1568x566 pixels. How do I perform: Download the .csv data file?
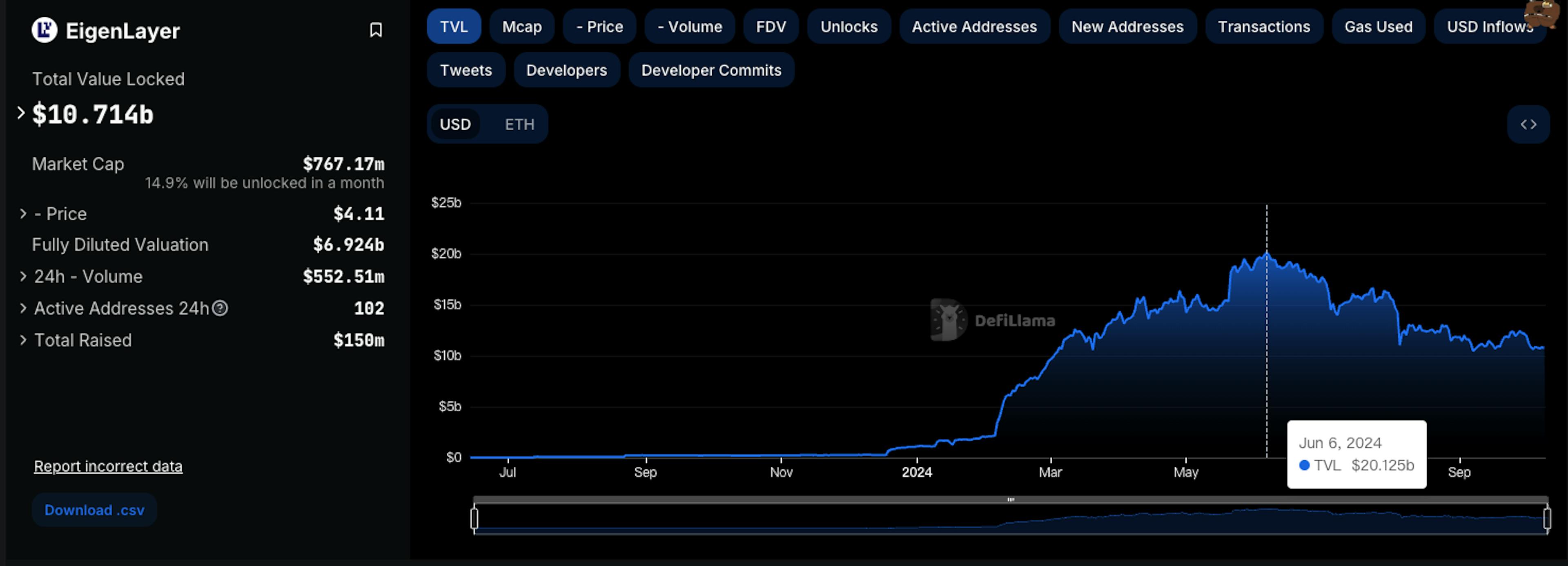pos(94,510)
